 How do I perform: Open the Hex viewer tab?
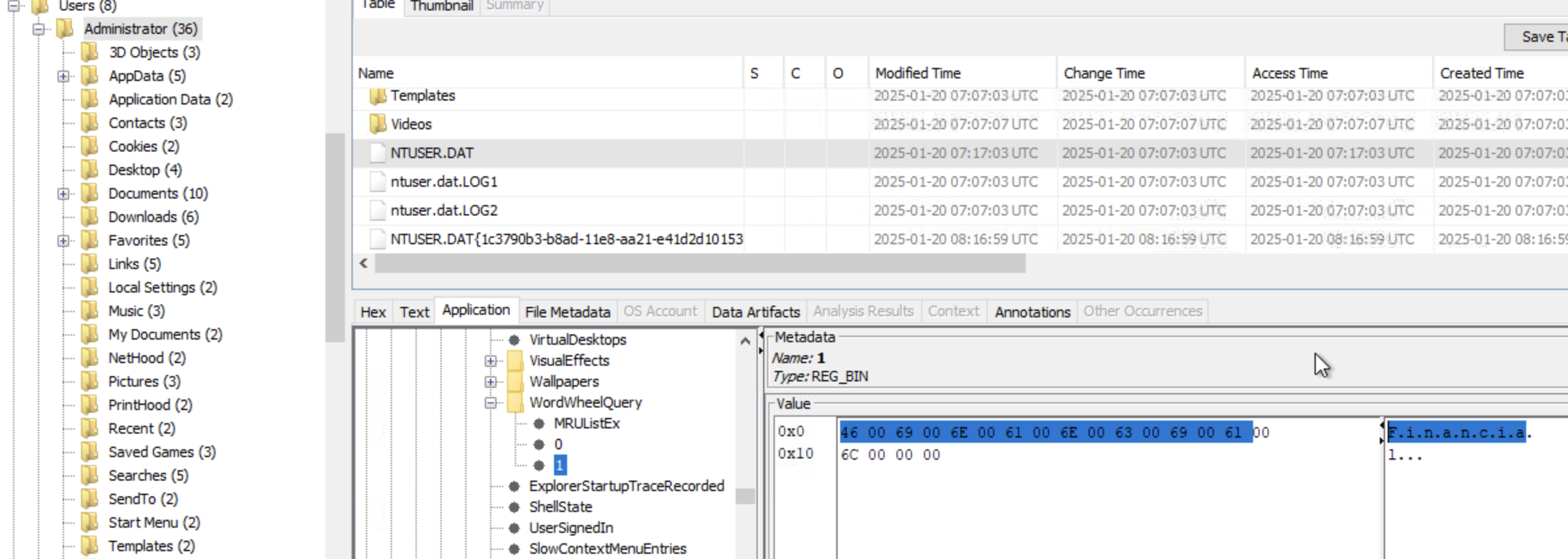373,312
